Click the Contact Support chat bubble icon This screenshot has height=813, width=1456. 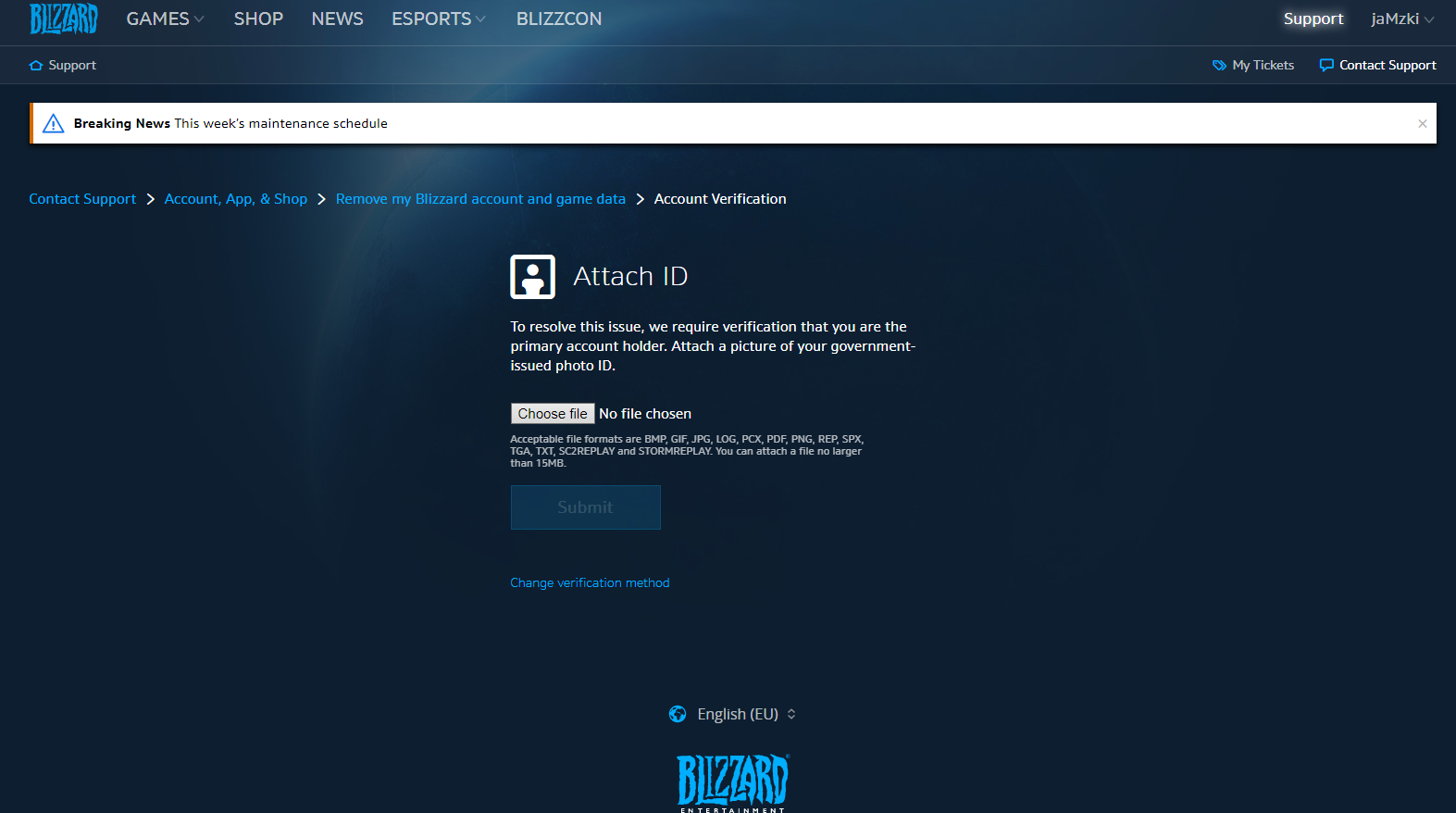pos(1326,65)
